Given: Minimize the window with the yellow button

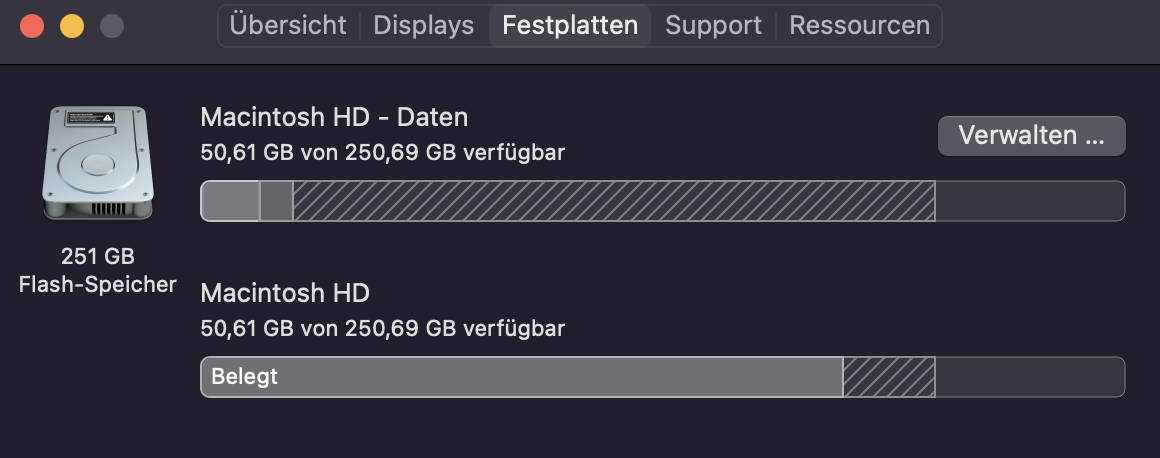Looking at the screenshot, I should pyautogui.click(x=72, y=26).
